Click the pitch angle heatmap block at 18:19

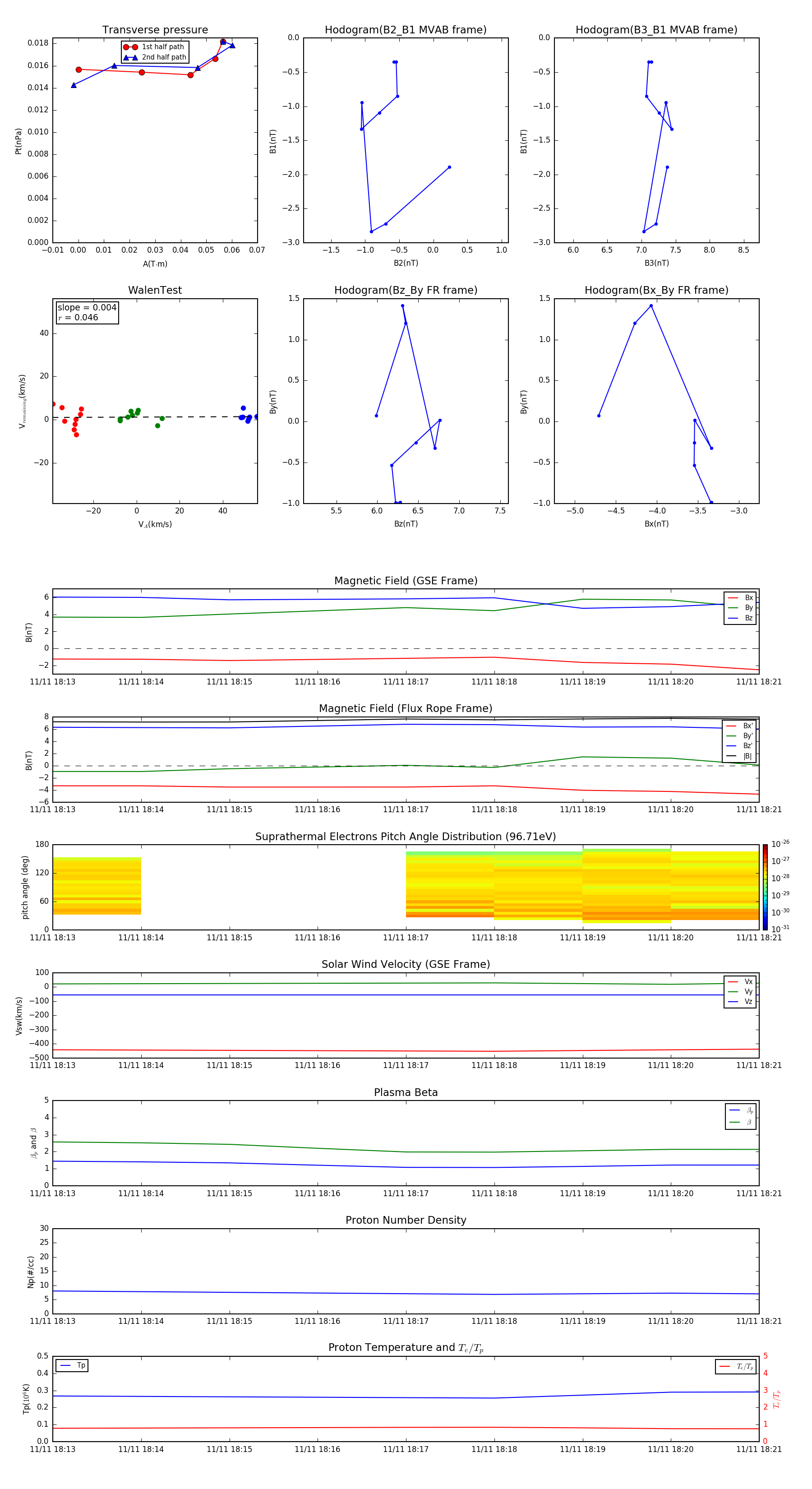pos(627,886)
